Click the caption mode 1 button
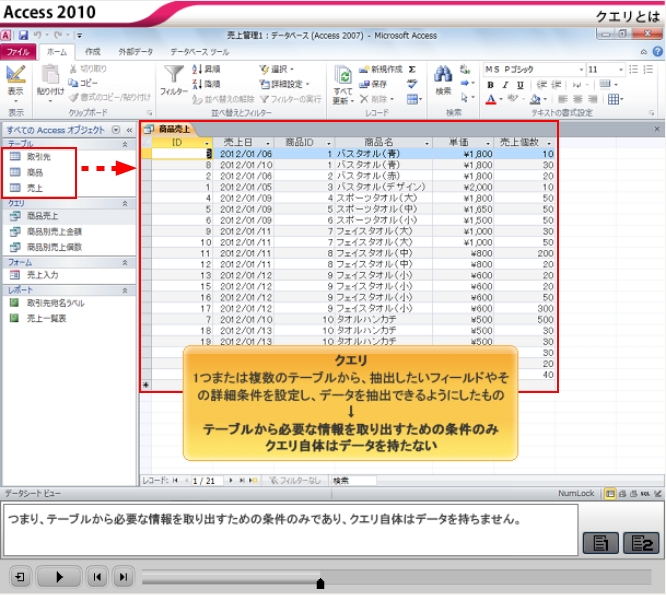 coord(601,543)
